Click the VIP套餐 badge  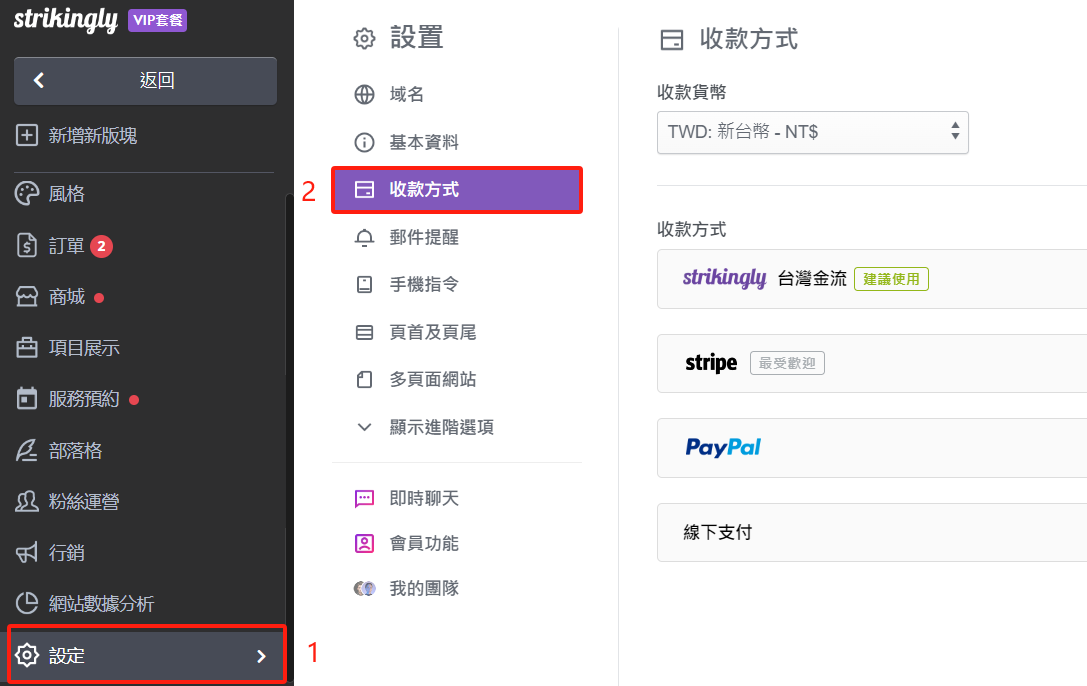click(157, 20)
